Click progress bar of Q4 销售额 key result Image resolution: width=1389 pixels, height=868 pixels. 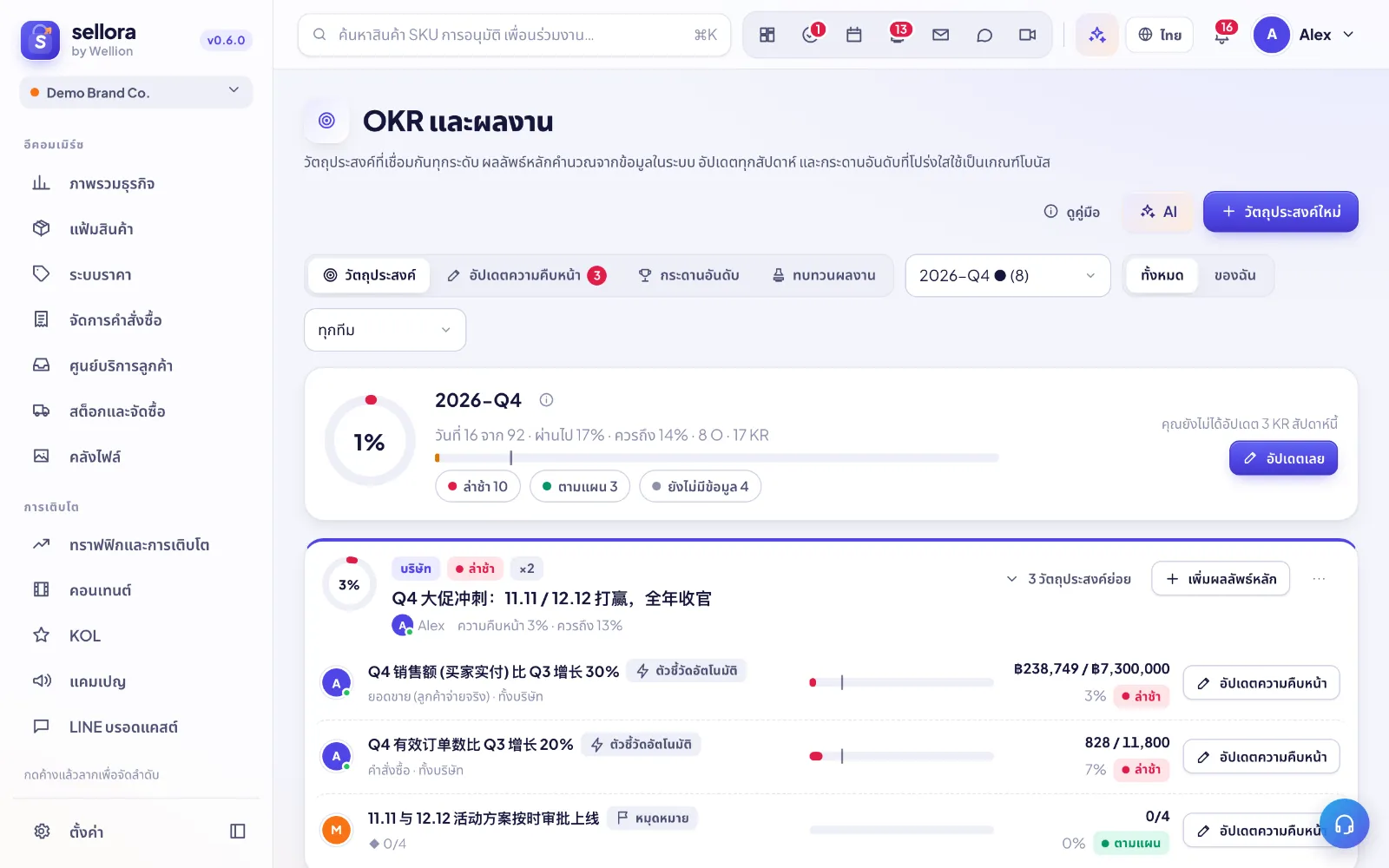coord(901,682)
